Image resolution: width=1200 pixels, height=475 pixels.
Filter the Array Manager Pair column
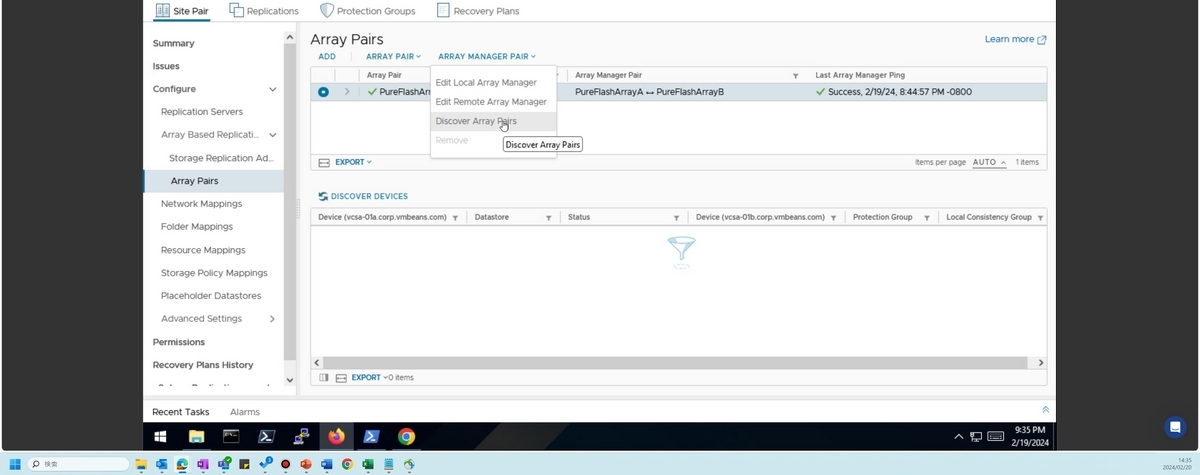796,76
